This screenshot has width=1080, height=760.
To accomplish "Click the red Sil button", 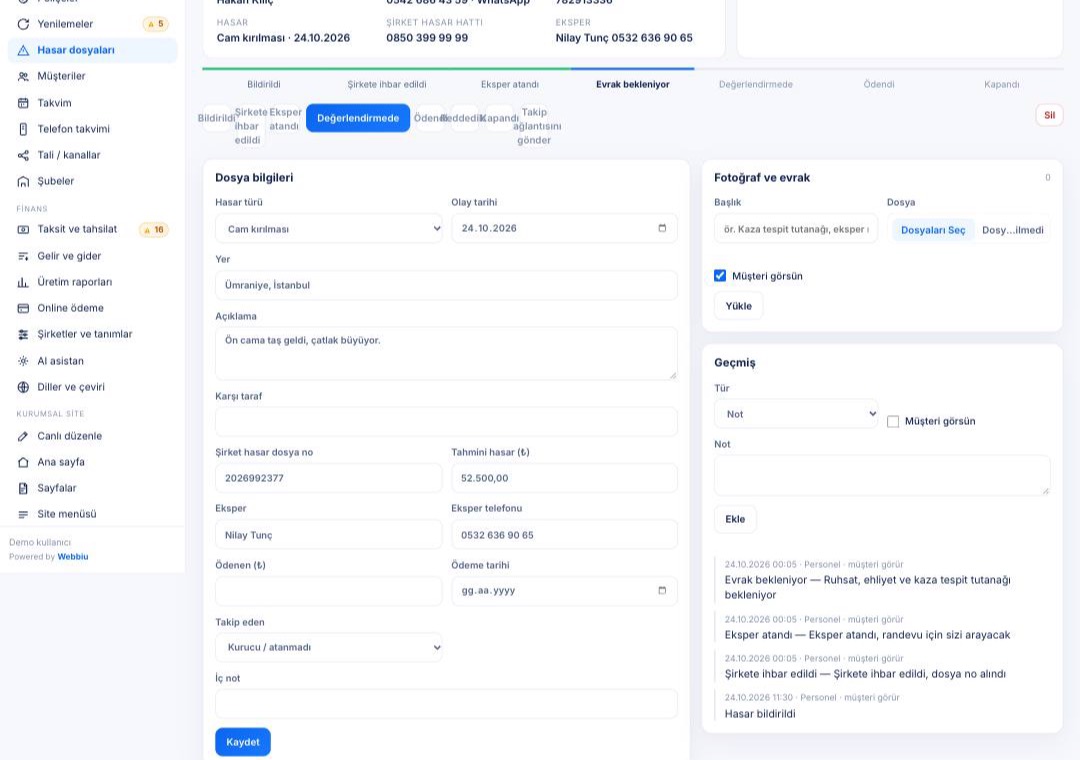I will [x=1049, y=115].
